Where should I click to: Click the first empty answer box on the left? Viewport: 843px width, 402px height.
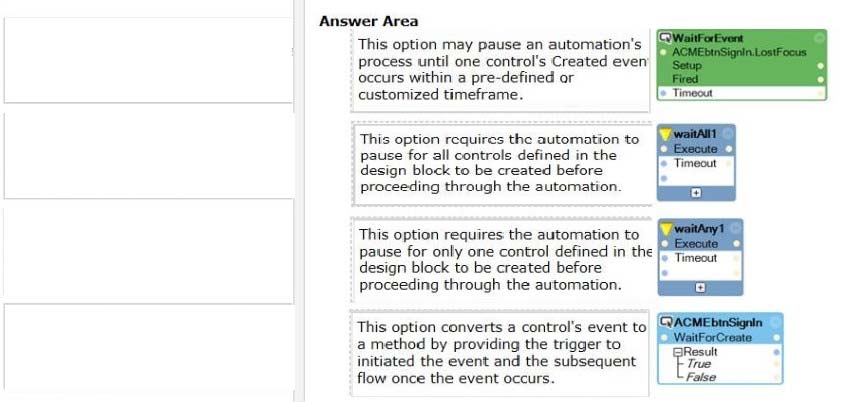pyautogui.click(x=148, y=60)
